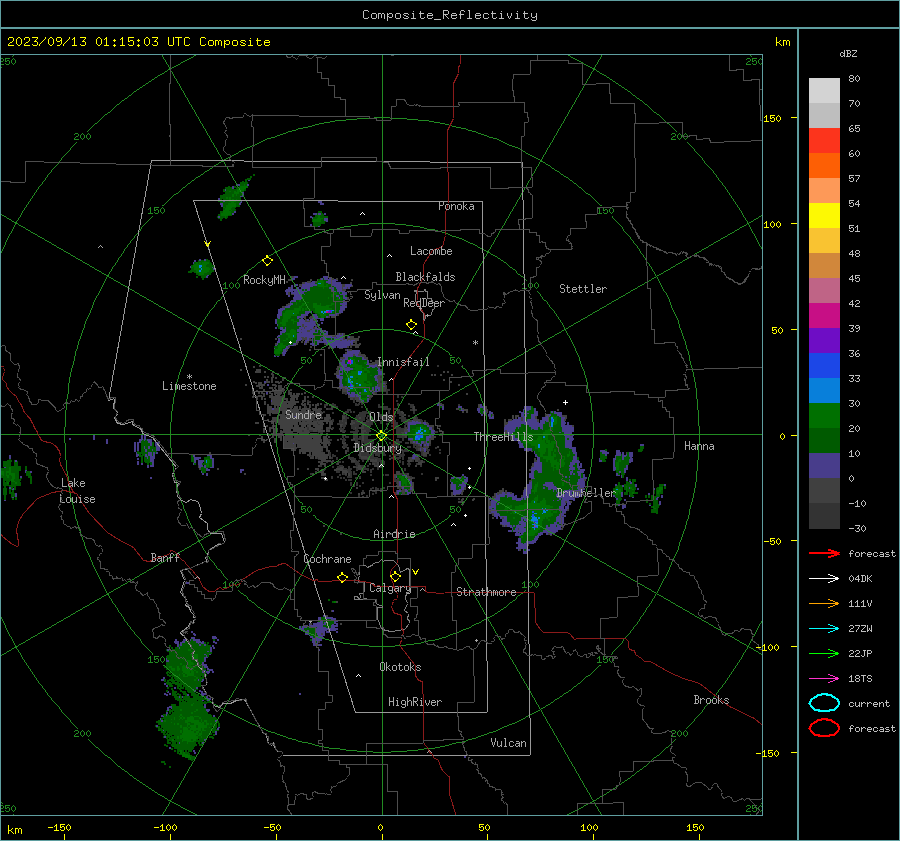Click the red forecast arrow in legend

824,553
